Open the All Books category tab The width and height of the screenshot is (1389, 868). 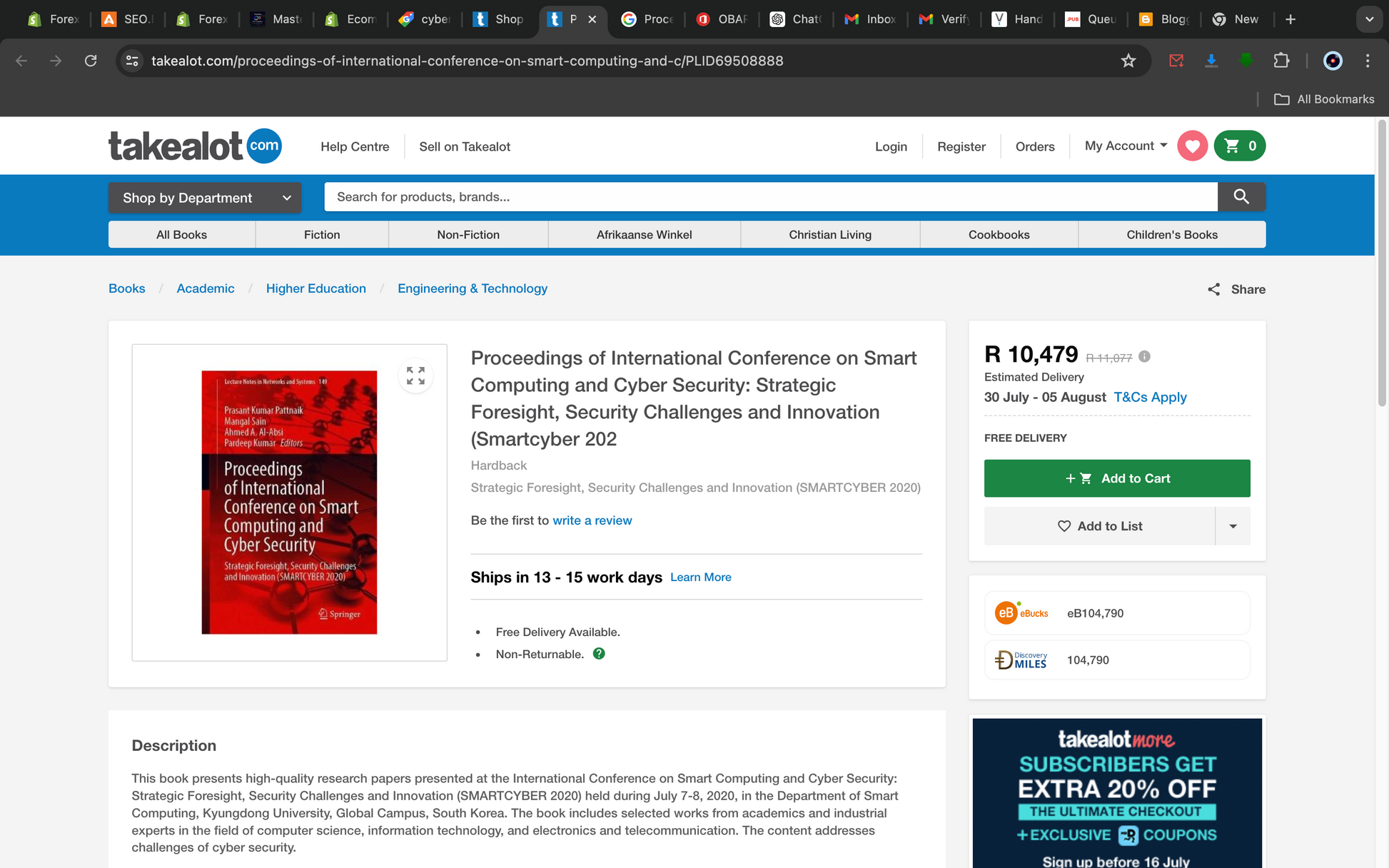(x=181, y=235)
